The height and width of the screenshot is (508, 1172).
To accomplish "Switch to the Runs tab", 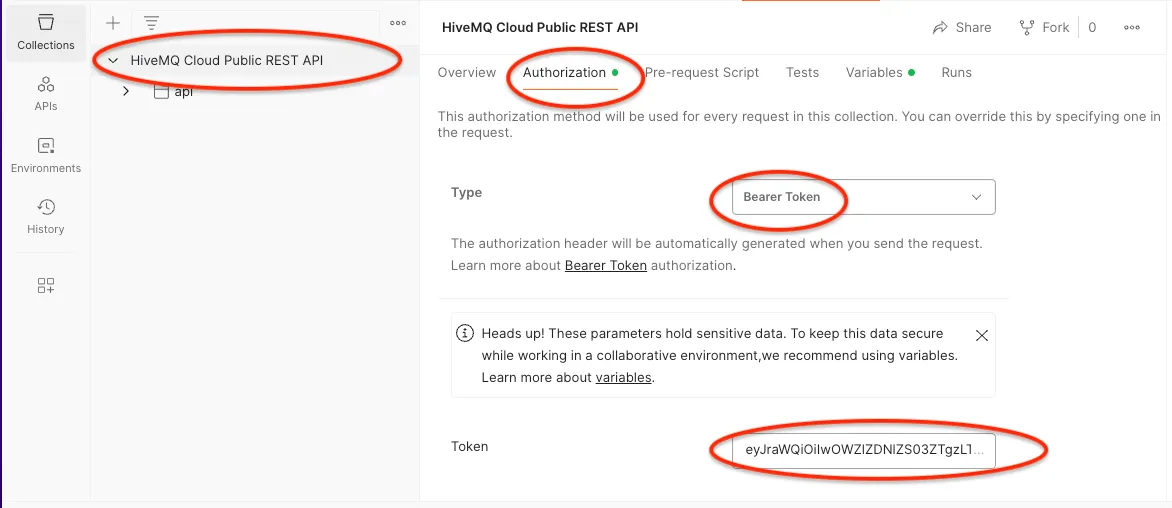I will tap(956, 72).
